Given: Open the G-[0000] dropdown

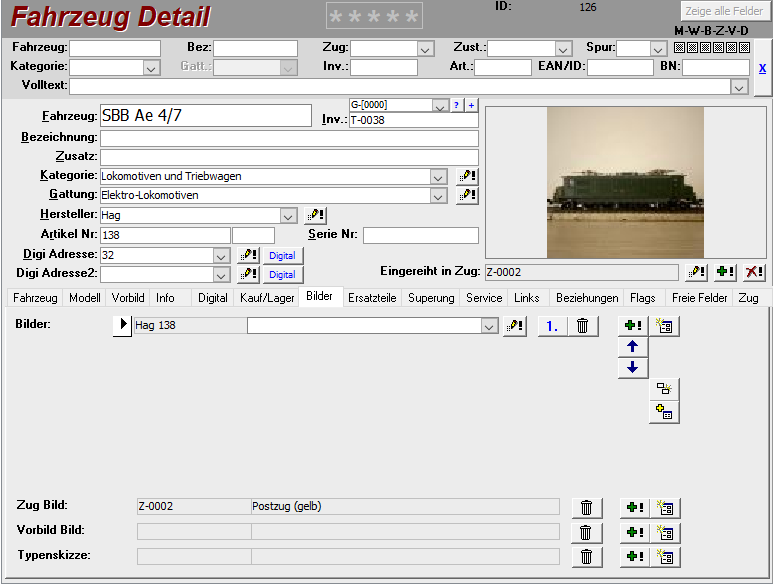Looking at the screenshot, I should coord(440,105).
